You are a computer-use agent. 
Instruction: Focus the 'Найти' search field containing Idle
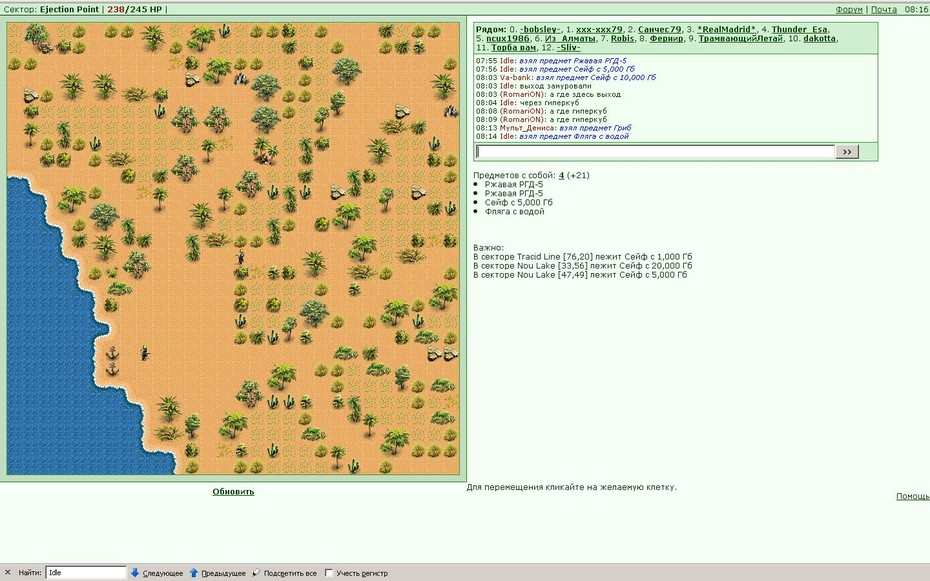tap(86, 573)
